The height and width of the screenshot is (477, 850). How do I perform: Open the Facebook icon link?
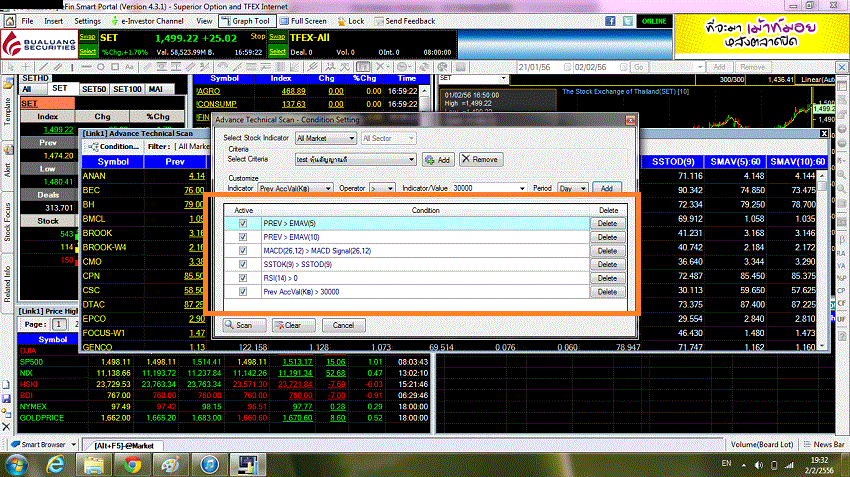tap(610, 21)
